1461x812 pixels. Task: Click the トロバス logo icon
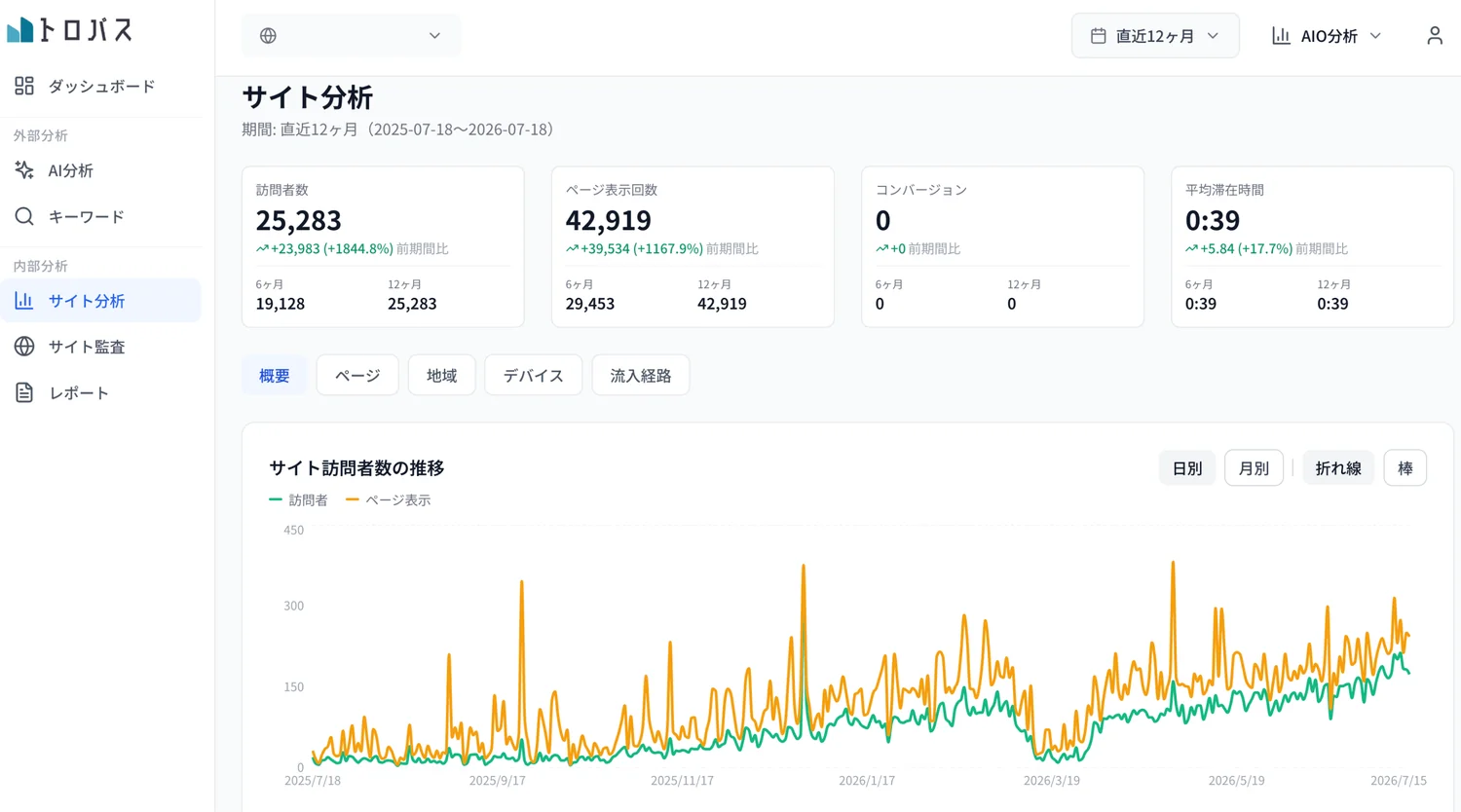[x=20, y=30]
